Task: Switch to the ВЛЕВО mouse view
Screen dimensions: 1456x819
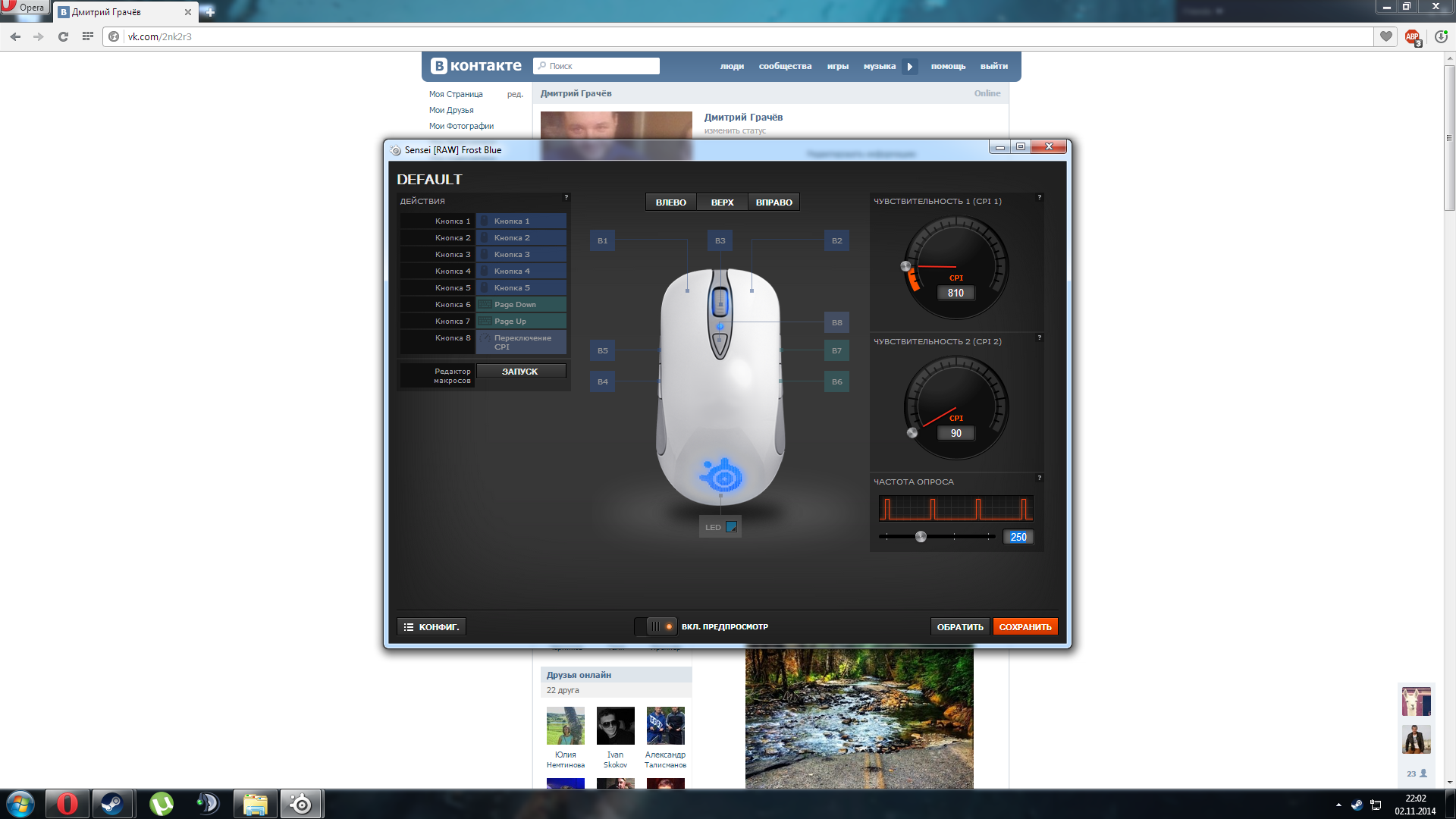Action: click(670, 202)
